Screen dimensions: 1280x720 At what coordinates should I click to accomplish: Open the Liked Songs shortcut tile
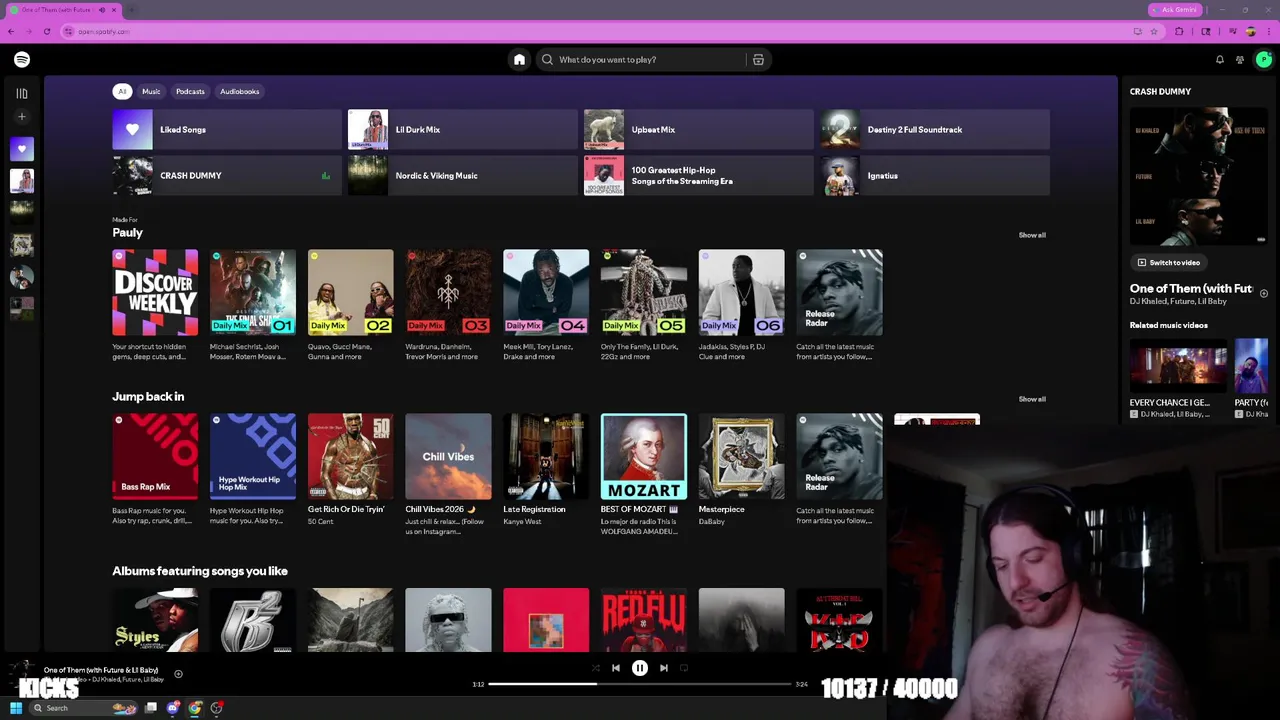coord(227,129)
